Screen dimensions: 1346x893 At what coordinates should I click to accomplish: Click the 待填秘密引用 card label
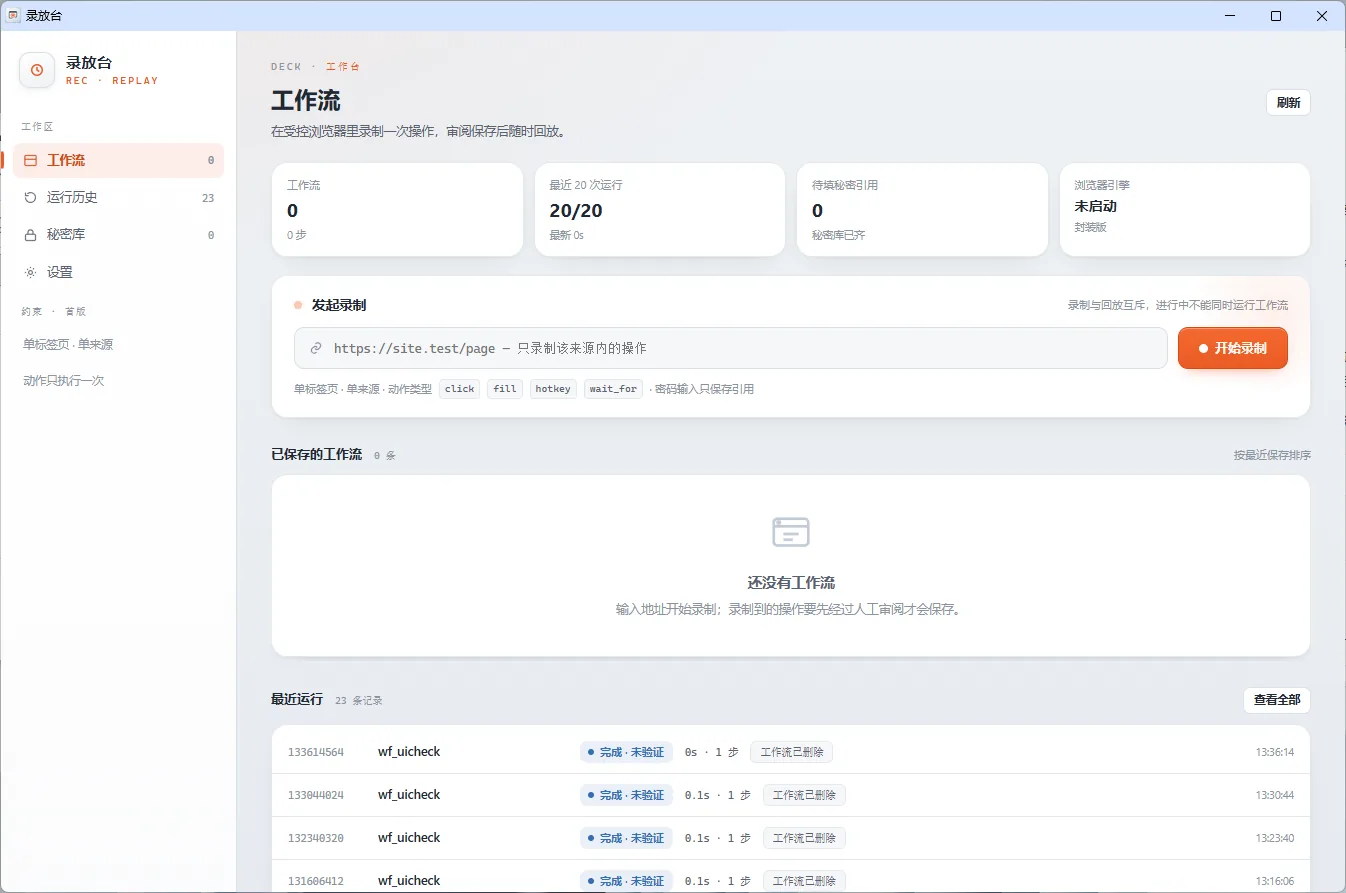tap(845, 185)
